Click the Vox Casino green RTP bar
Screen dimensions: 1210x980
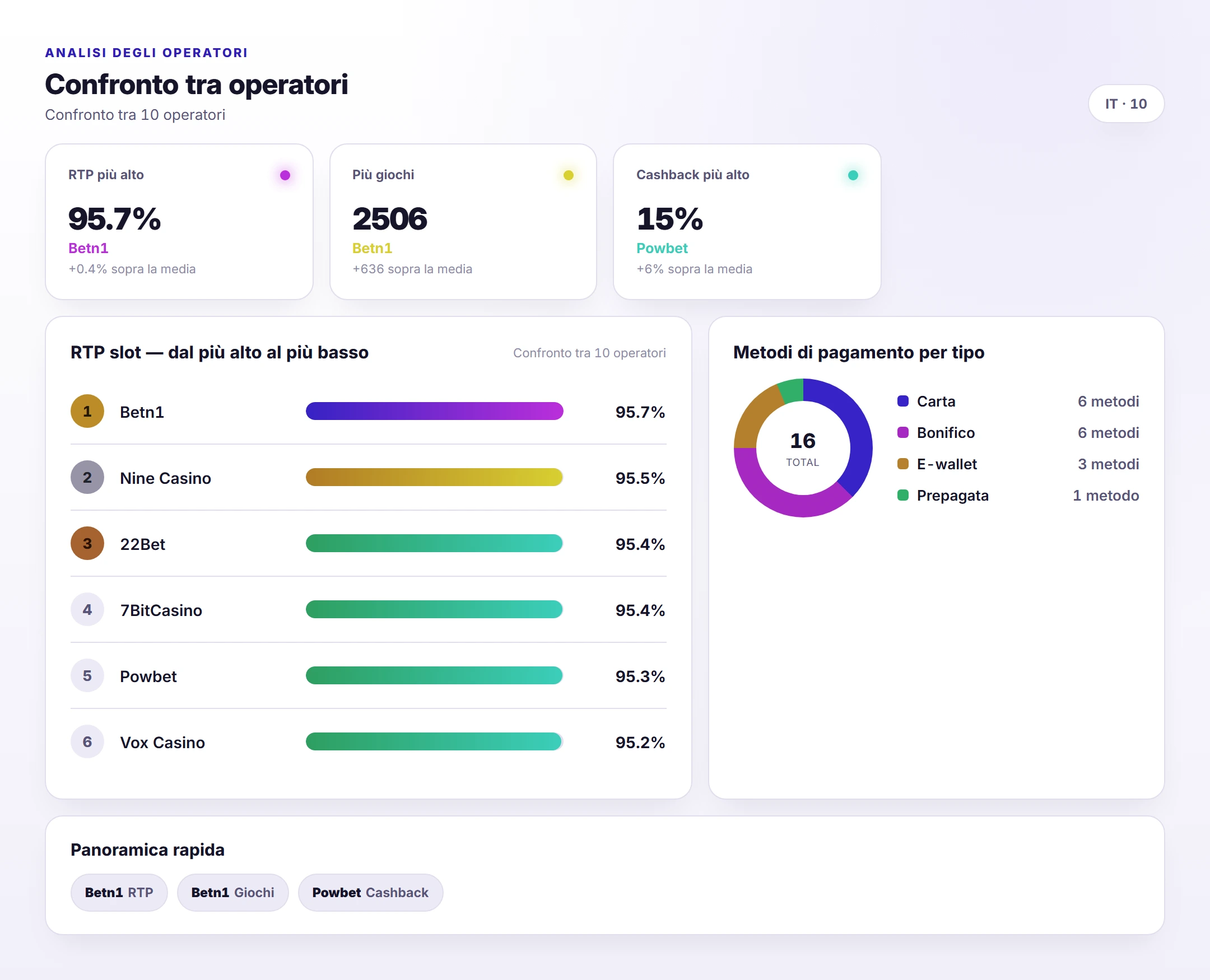click(x=434, y=741)
